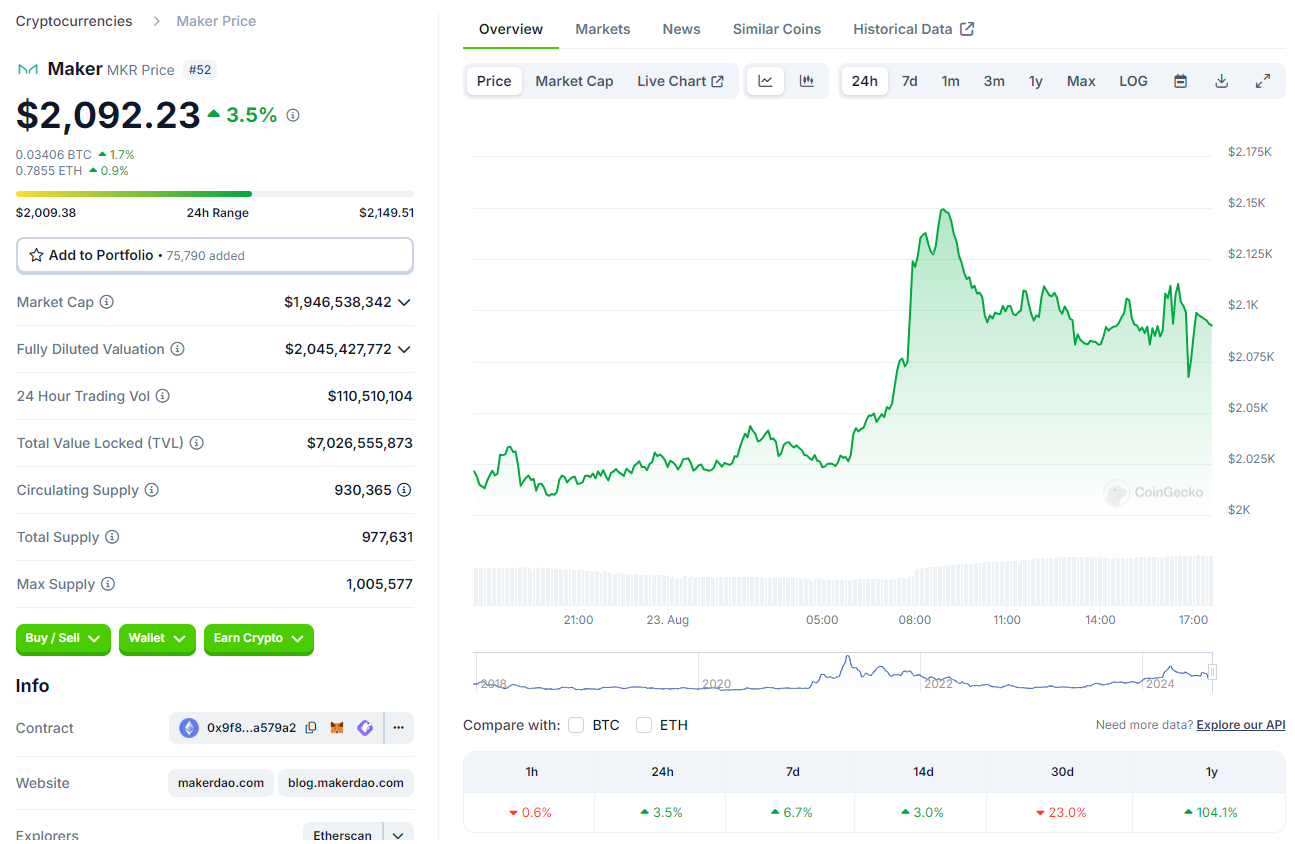Open the Historical Data tab

pos(913,29)
